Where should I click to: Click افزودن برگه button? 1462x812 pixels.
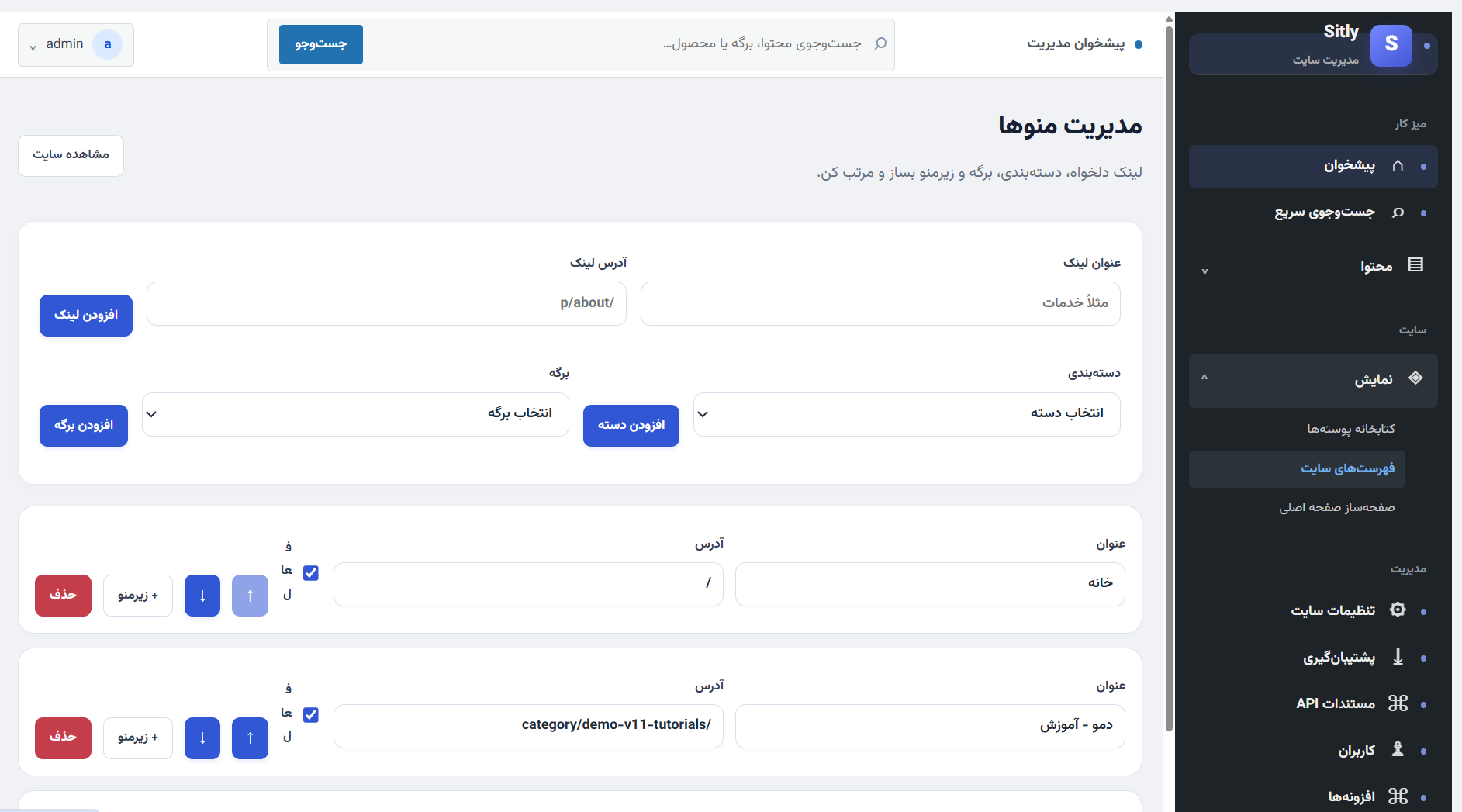coord(84,426)
